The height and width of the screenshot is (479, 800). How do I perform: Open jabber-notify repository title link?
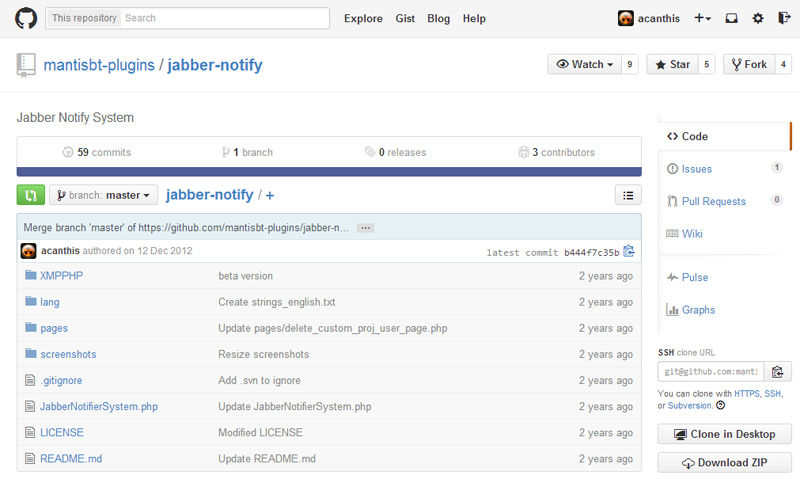[x=215, y=65]
